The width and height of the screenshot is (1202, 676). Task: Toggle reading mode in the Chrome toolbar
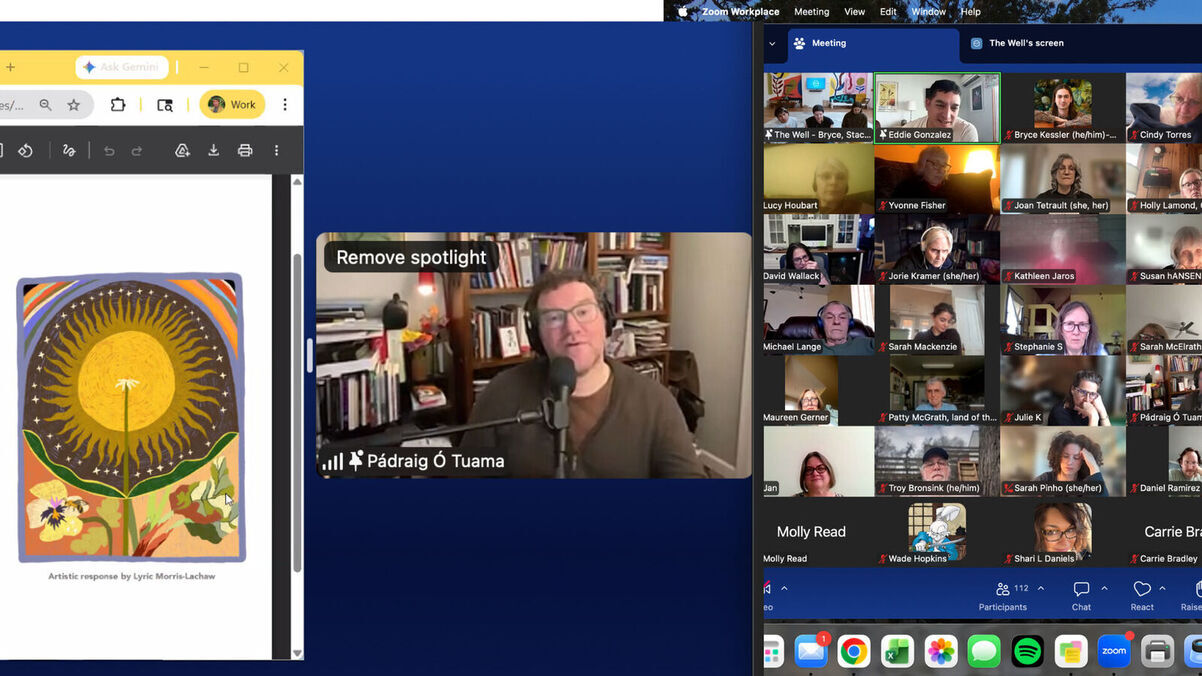(x=164, y=104)
